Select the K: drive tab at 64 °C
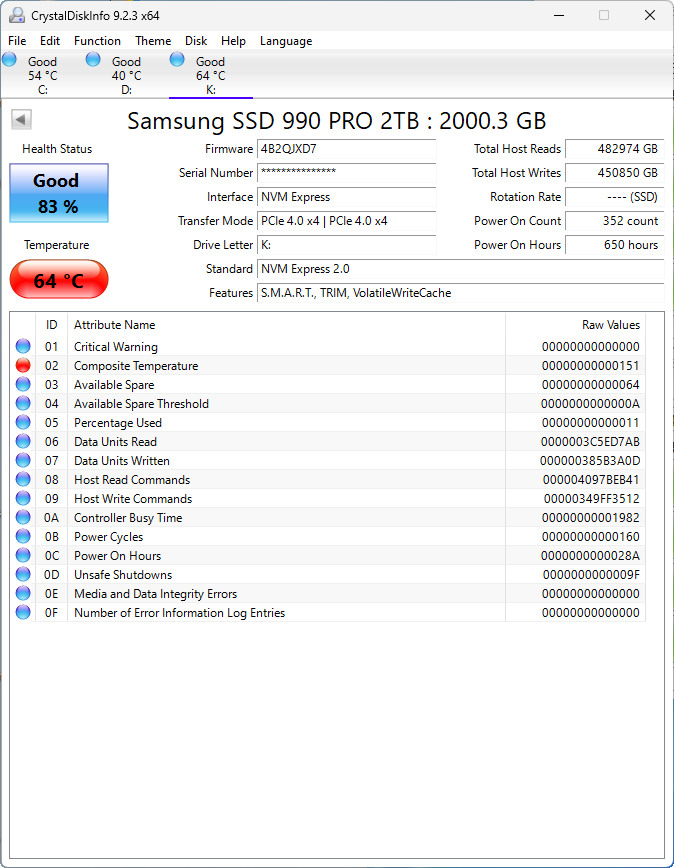This screenshot has width=674, height=868. (210, 75)
